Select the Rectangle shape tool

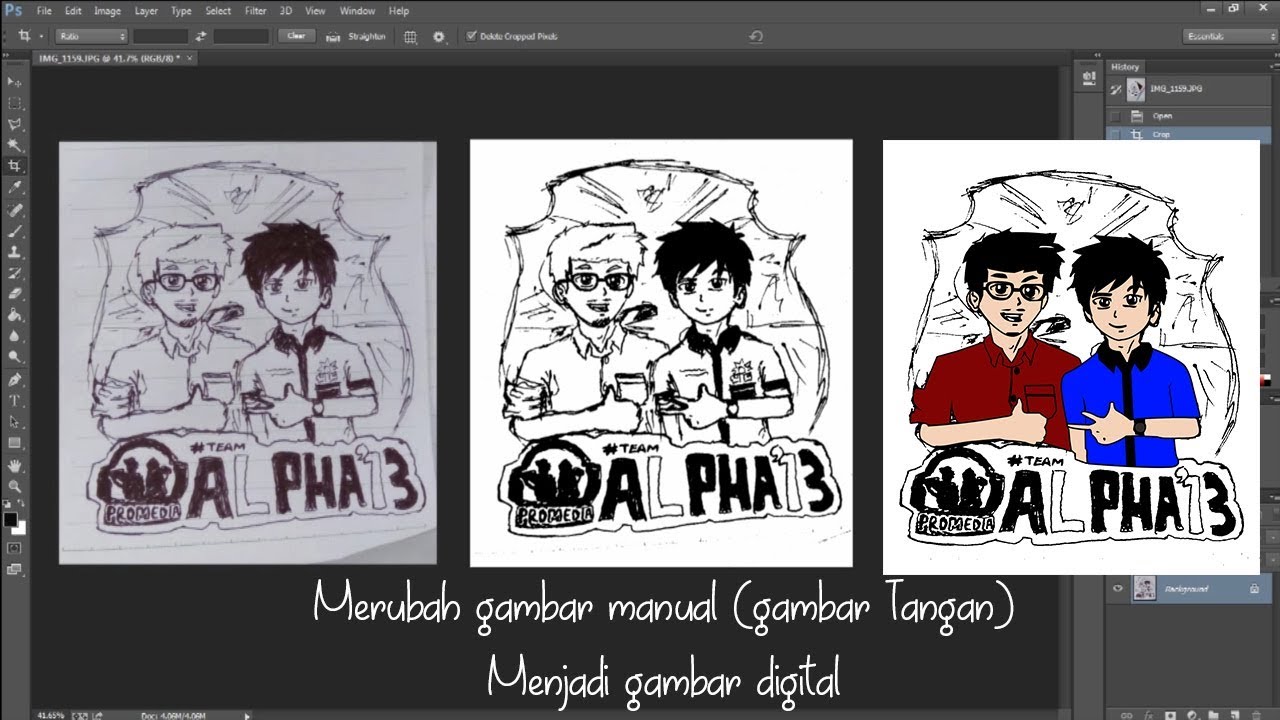[14, 443]
